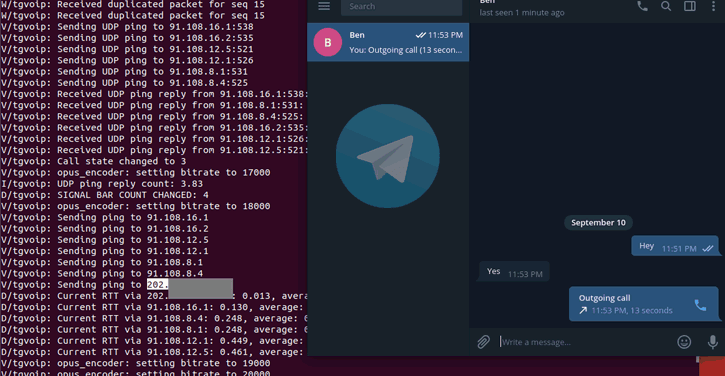Click the 'Hey' message bubble
Image resolution: width=725 pixels, height=376 pixels.
click(675, 246)
